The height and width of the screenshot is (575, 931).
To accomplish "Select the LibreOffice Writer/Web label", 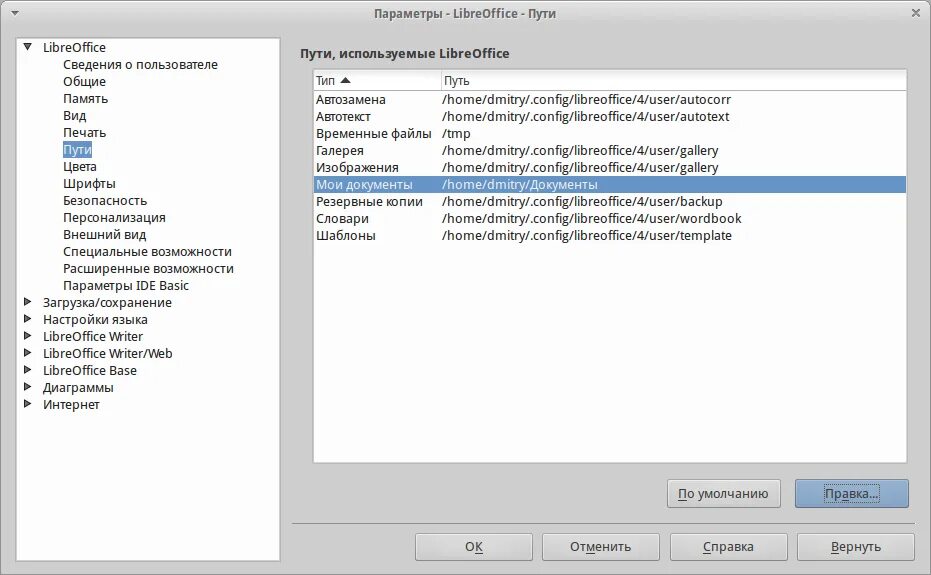I will pos(107,353).
